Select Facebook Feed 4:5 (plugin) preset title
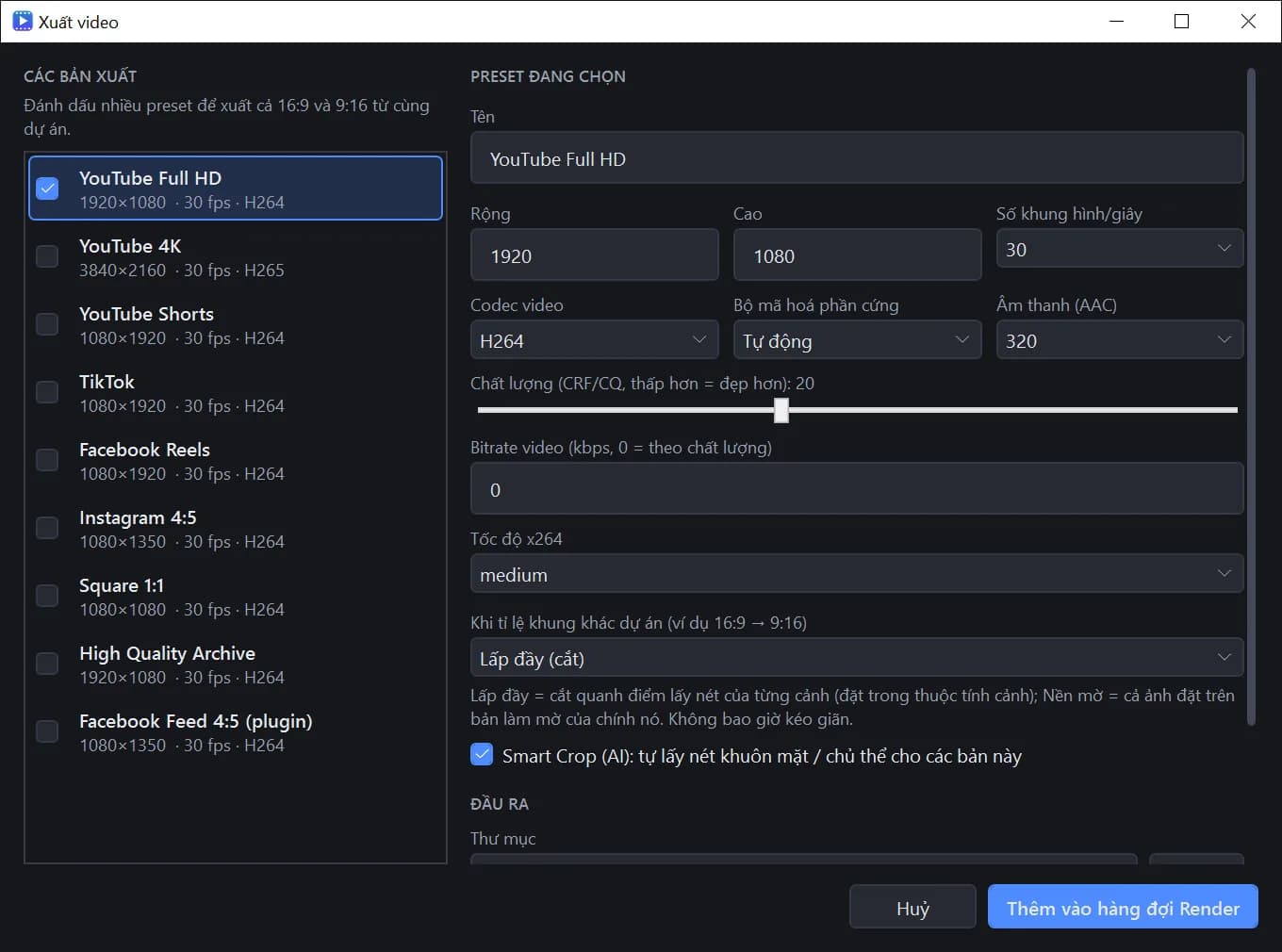This screenshot has width=1282, height=952. [195, 721]
